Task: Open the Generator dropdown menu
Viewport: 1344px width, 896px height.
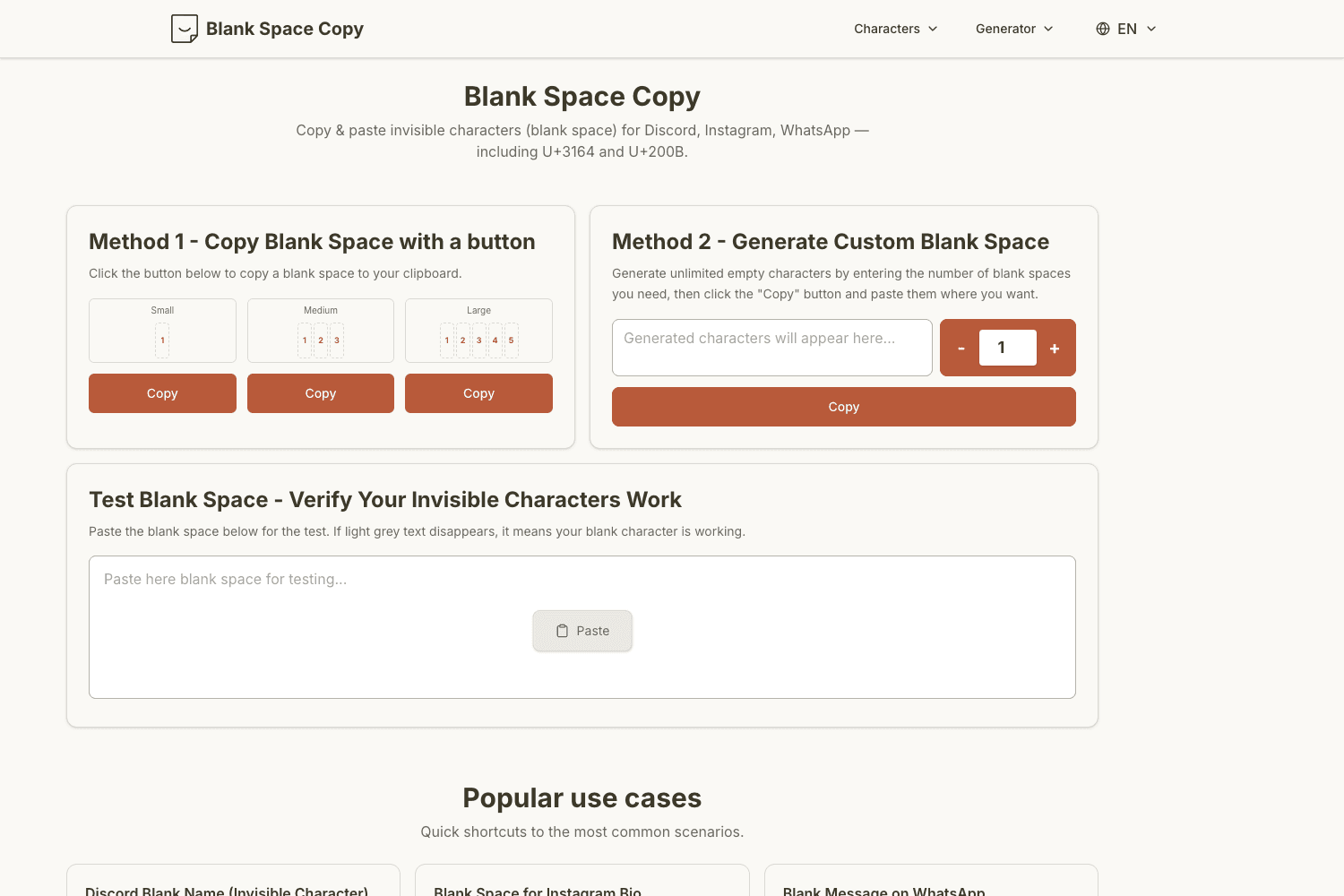Action: tap(1014, 29)
